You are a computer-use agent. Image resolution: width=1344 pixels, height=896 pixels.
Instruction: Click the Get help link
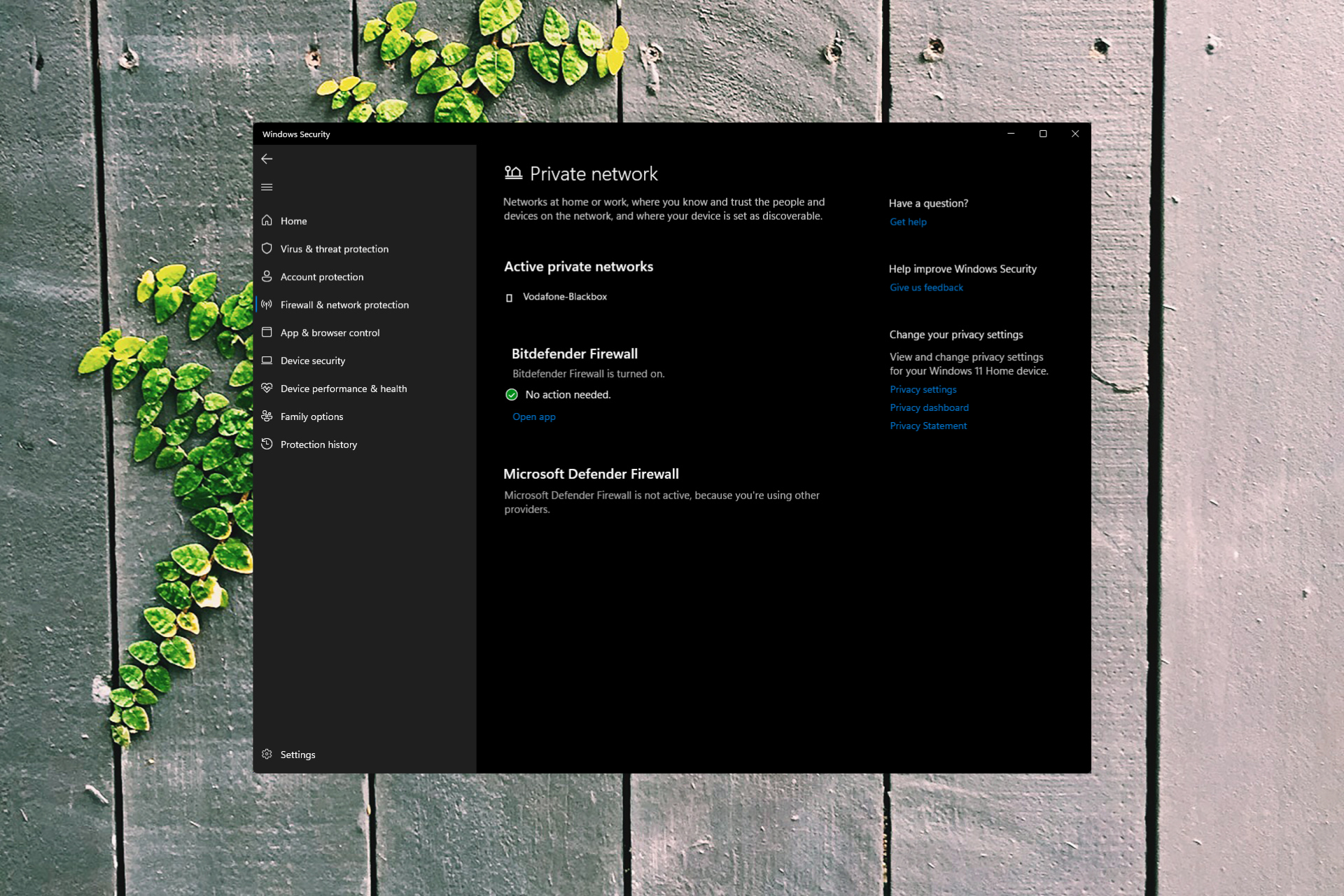[x=908, y=222]
